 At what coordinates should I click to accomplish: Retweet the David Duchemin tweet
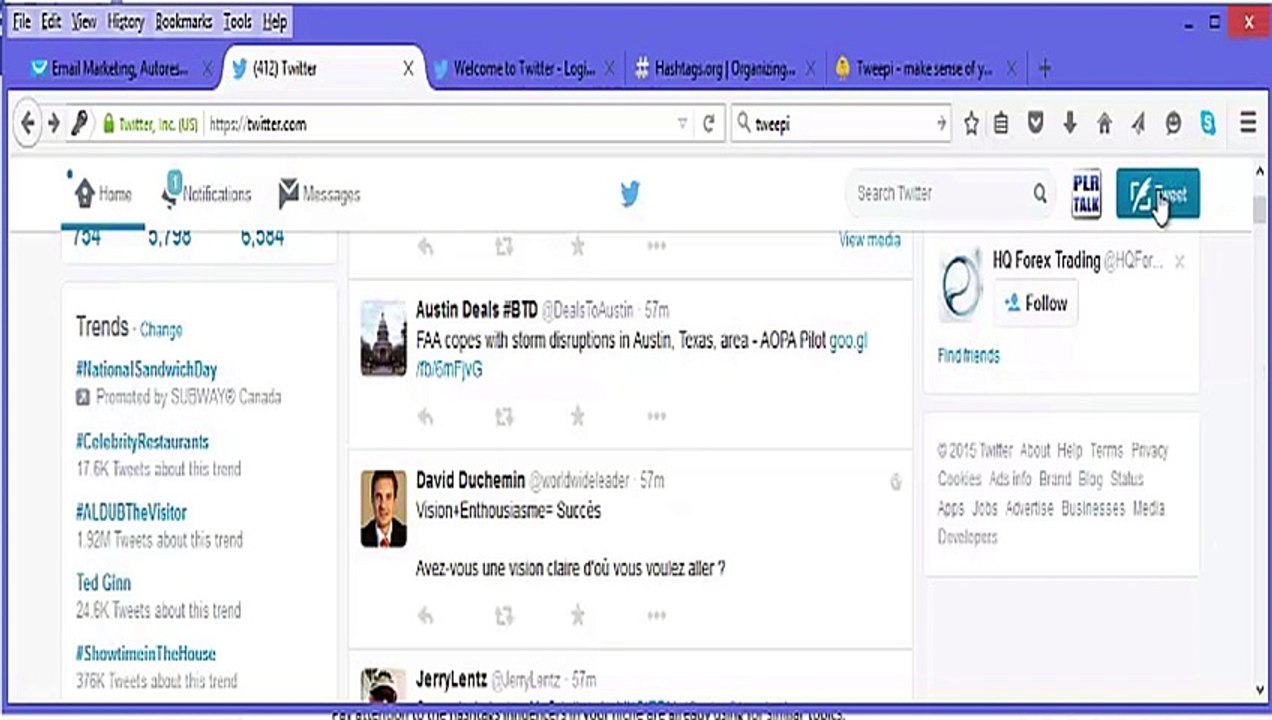pos(504,616)
